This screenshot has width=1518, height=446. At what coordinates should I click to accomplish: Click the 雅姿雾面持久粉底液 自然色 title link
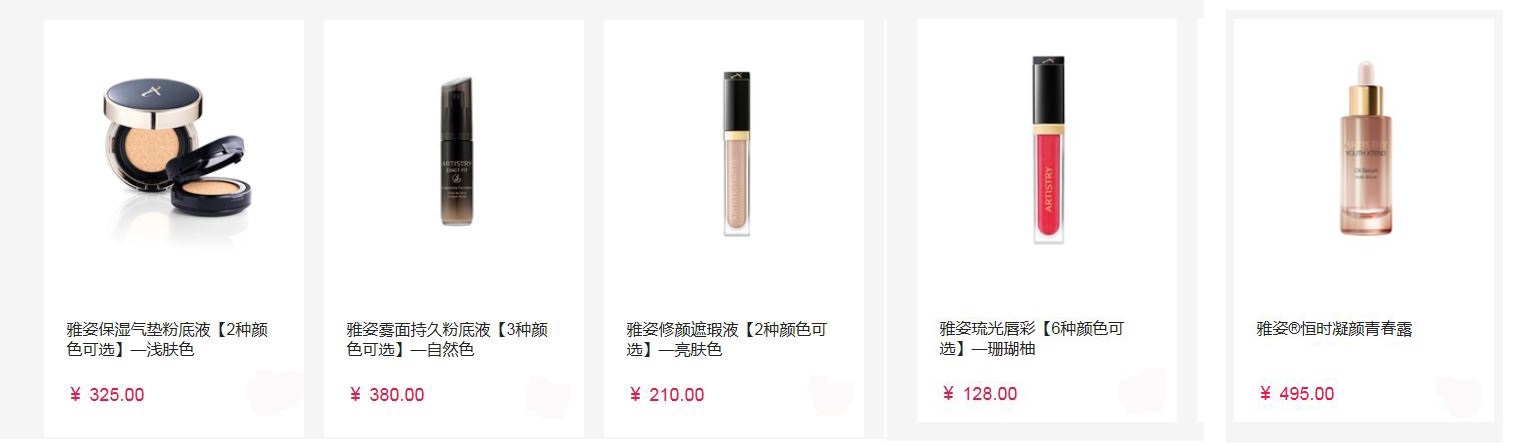pyautogui.click(x=447, y=340)
